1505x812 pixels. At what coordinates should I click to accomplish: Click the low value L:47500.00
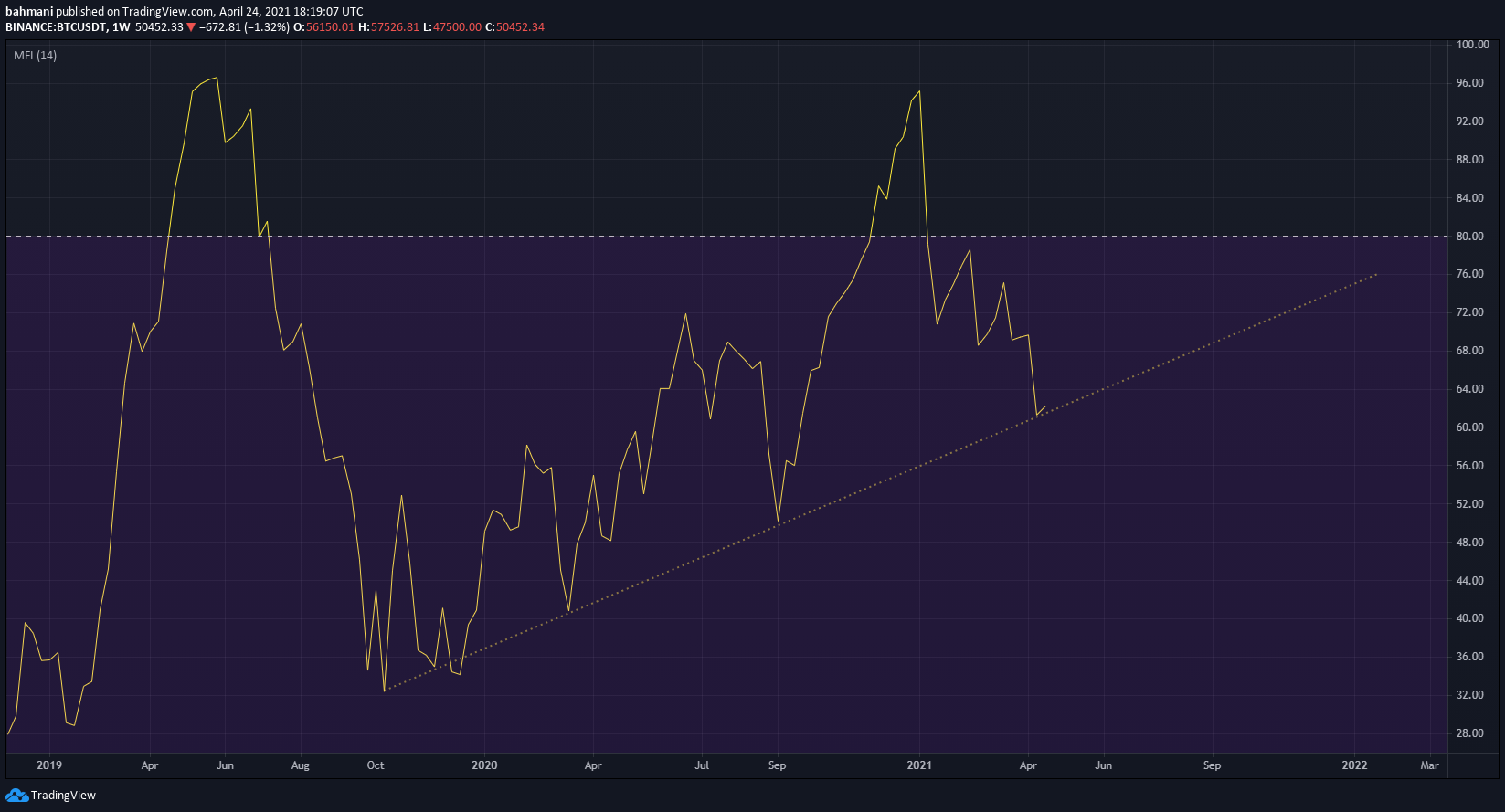[x=452, y=26]
